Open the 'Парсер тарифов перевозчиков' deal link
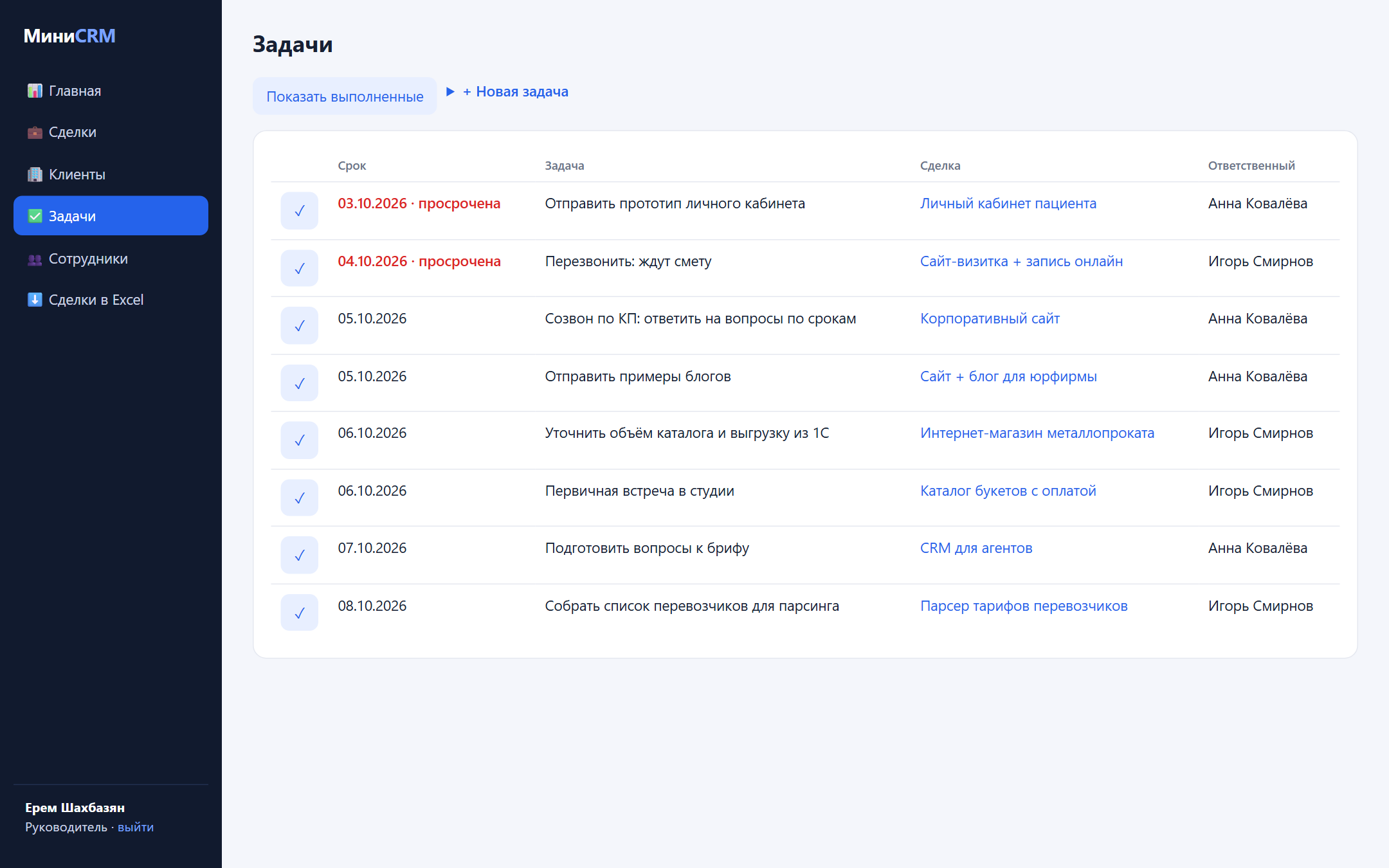 point(1024,606)
